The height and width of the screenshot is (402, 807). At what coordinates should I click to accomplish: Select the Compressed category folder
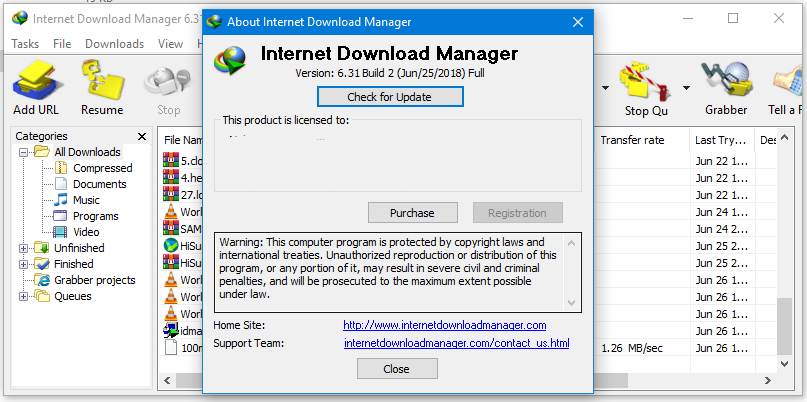point(61,168)
